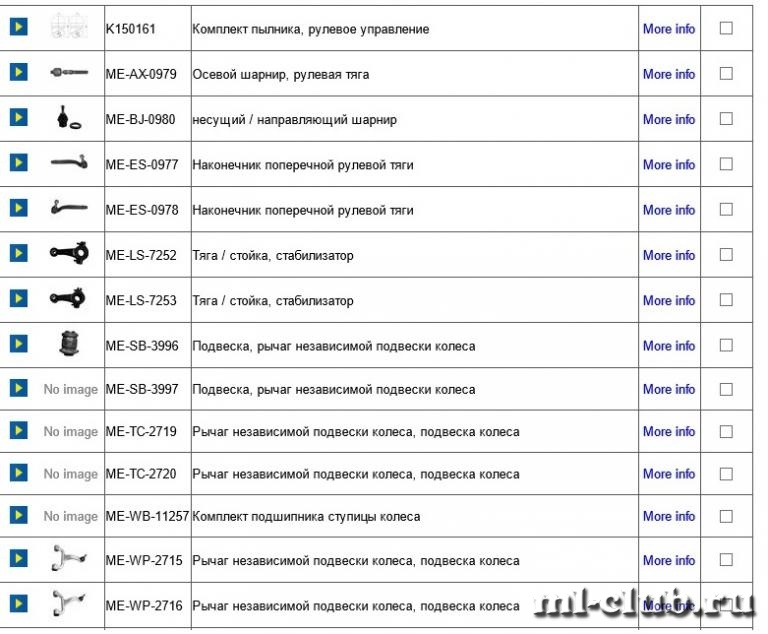Select the ME-ES-0978 row checkbox
Screen dimensions: 768x634
pyautogui.click(x=726, y=209)
